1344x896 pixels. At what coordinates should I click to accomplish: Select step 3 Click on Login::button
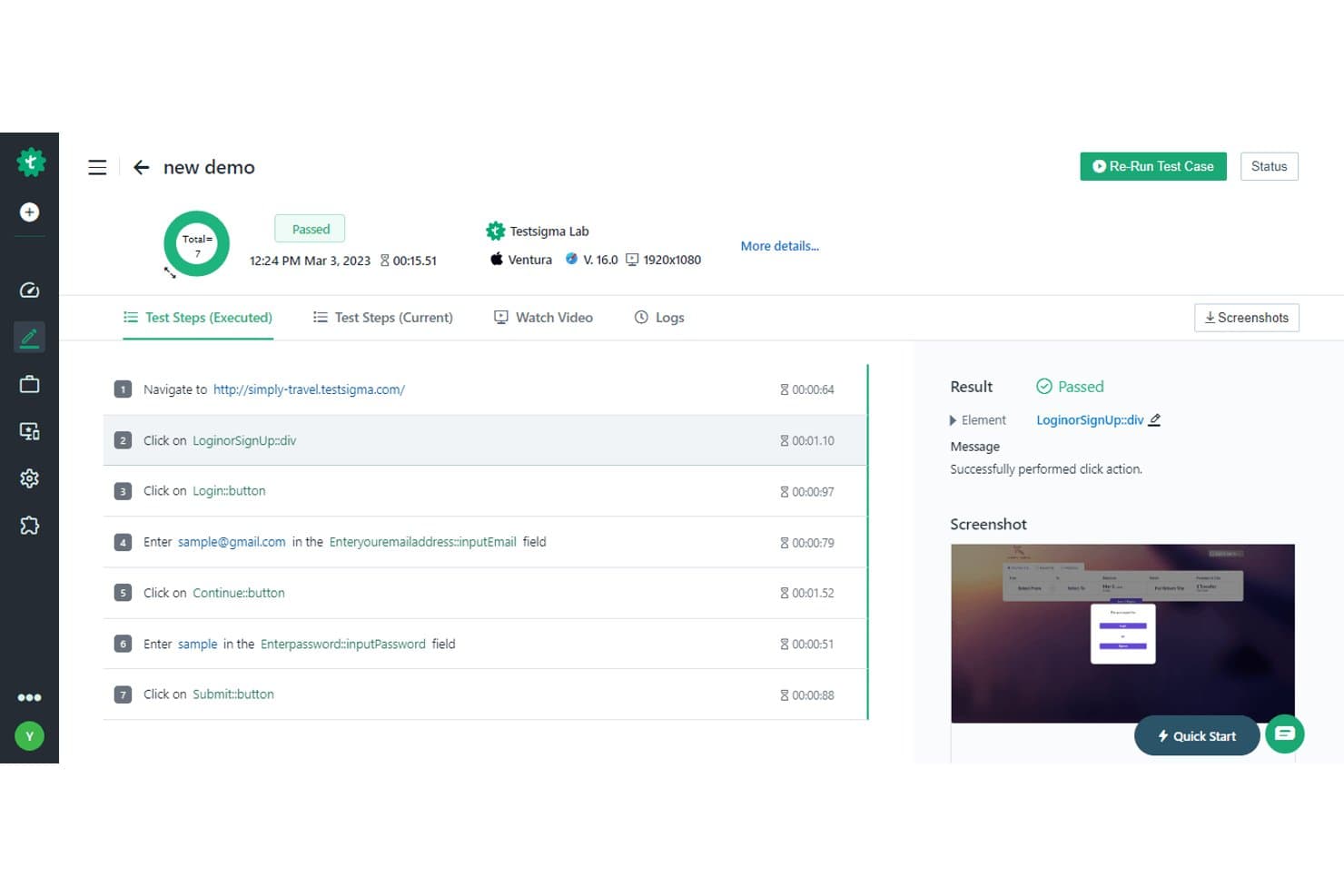(x=486, y=491)
